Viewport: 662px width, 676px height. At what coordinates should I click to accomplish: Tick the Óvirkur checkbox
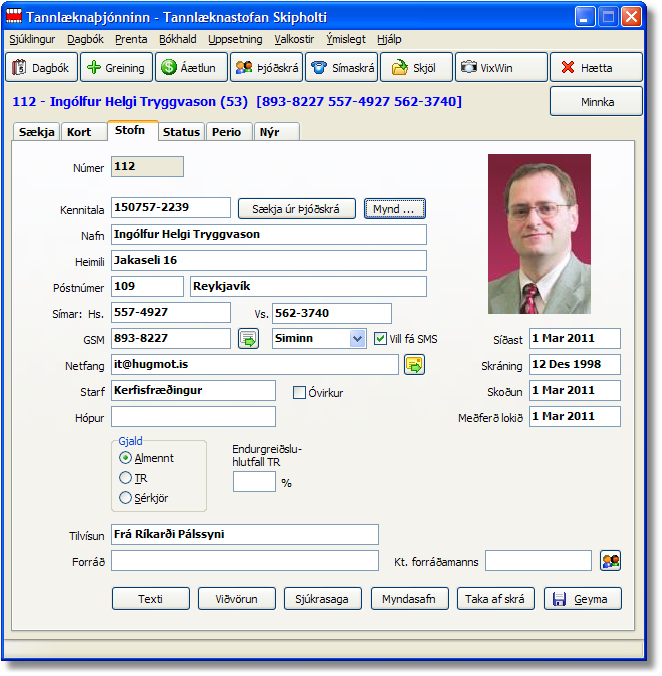[299, 393]
